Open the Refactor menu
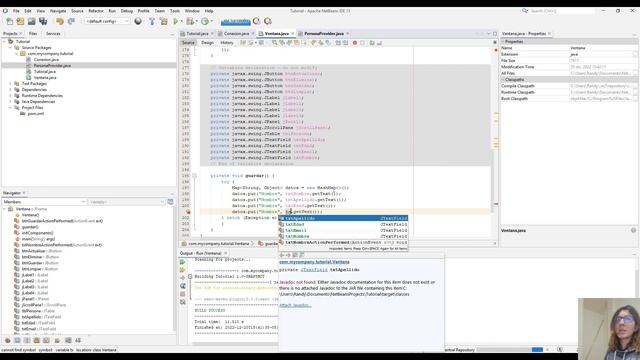Image resolution: width=640 pixels, height=360 pixels. coord(96,11)
